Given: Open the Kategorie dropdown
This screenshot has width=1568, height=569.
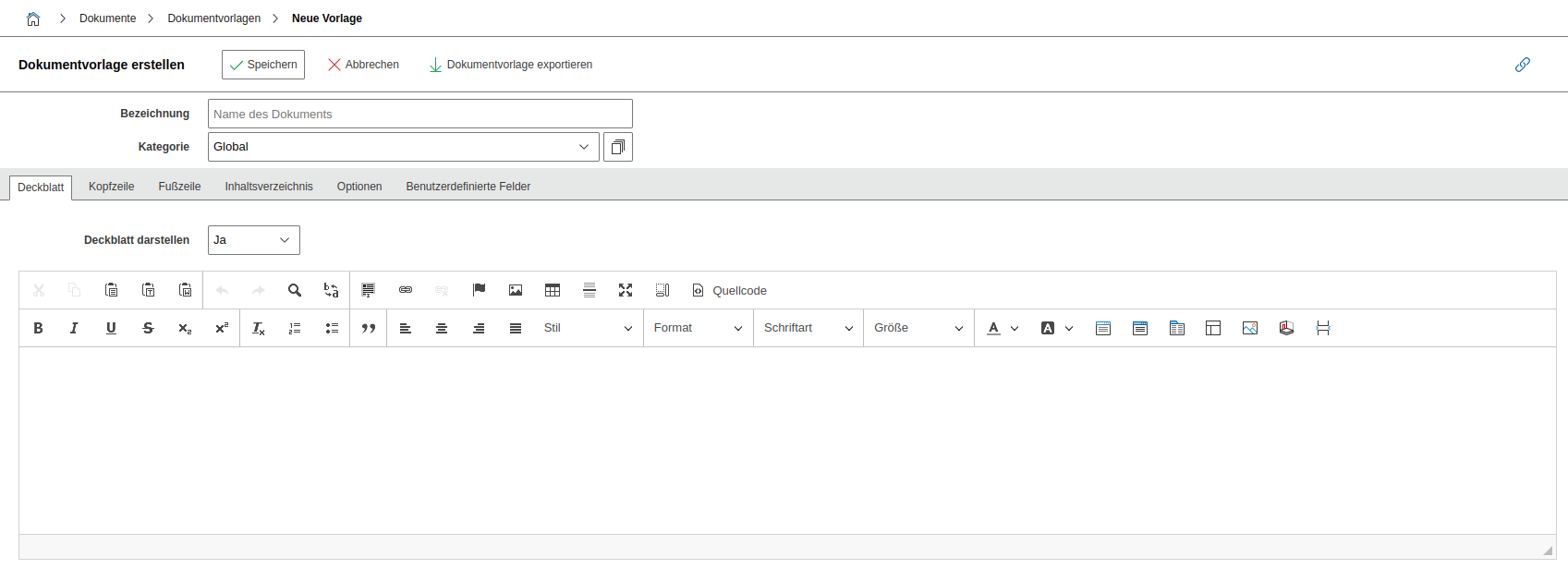Looking at the screenshot, I should 403,147.
